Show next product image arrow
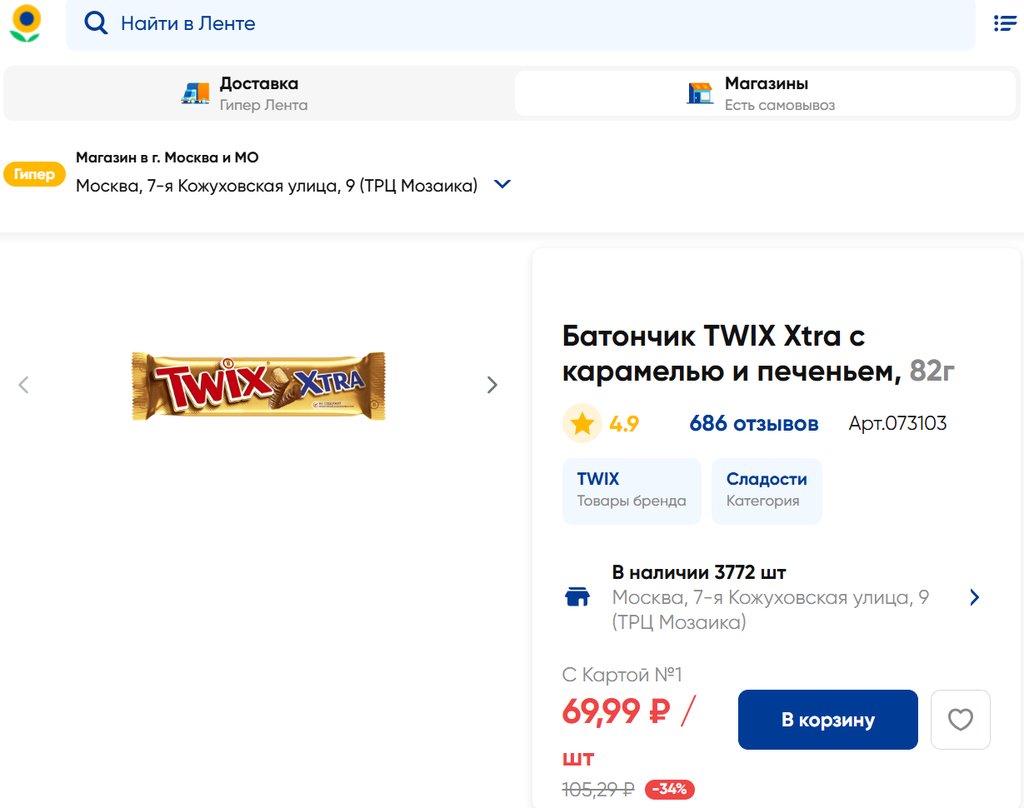 (x=492, y=385)
